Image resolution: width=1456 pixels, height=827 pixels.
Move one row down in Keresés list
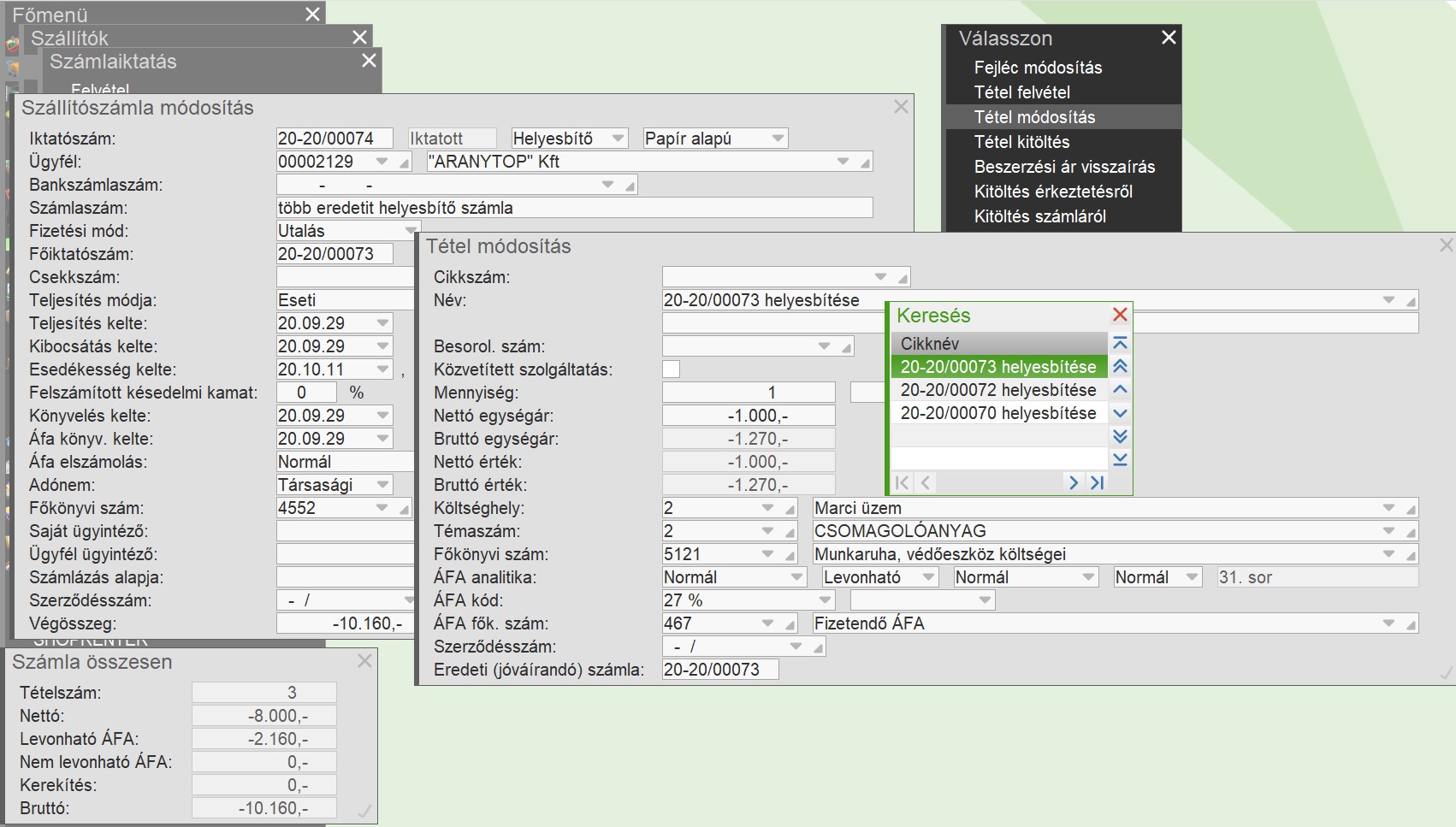(1120, 413)
